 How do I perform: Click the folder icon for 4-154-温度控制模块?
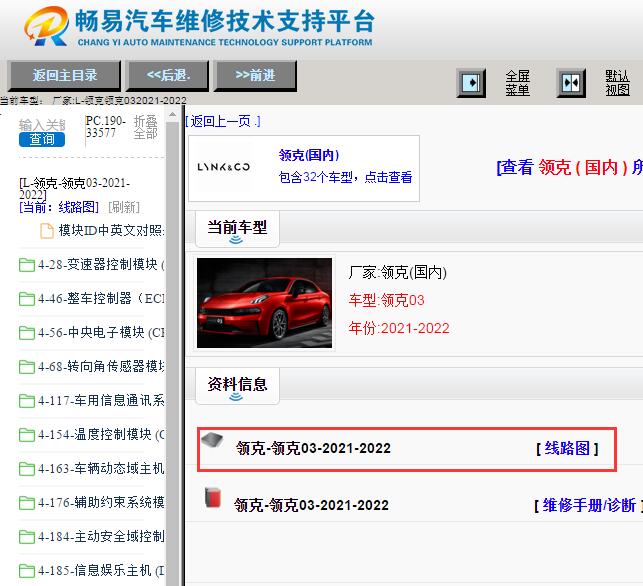[27, 435]
